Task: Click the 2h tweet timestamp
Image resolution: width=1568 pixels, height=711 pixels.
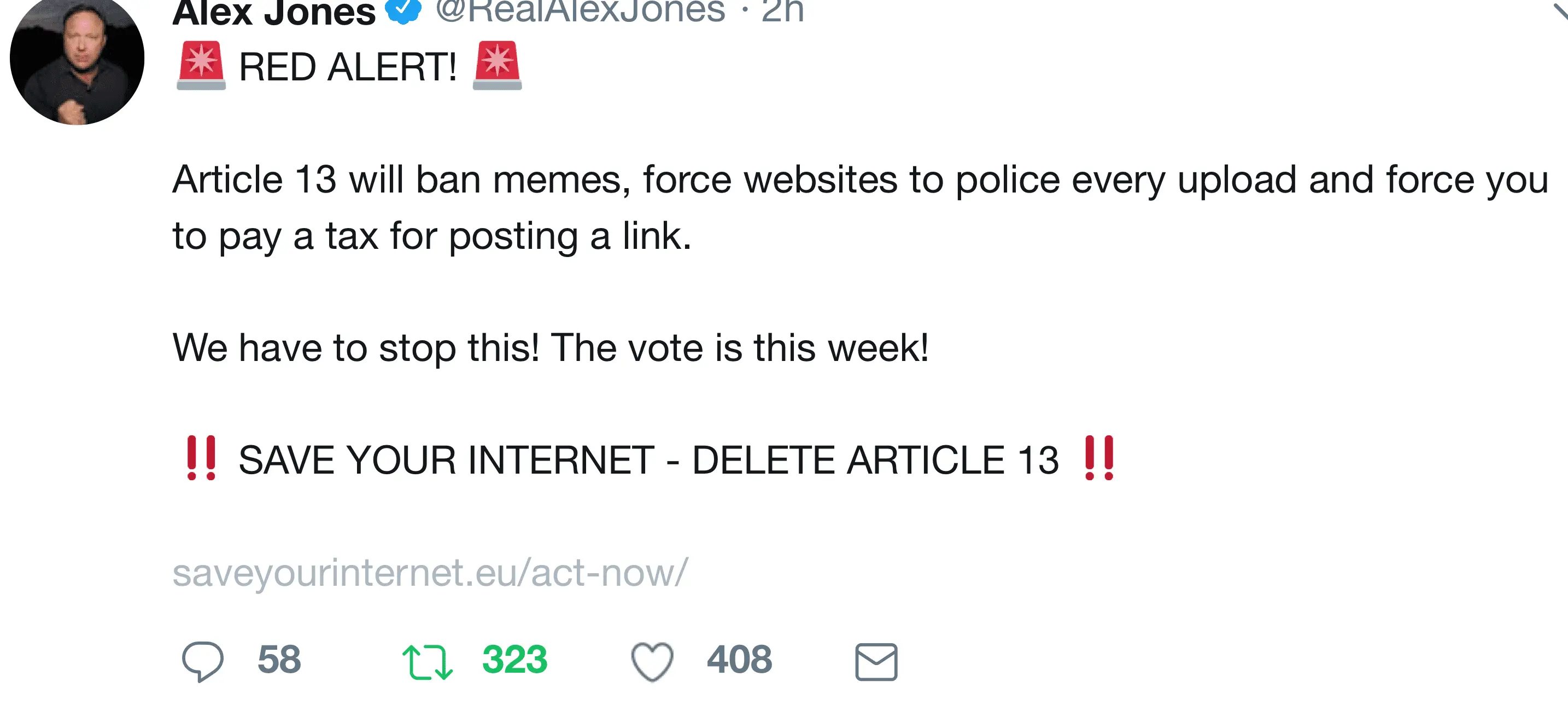Action: click(x=782, y=10)
